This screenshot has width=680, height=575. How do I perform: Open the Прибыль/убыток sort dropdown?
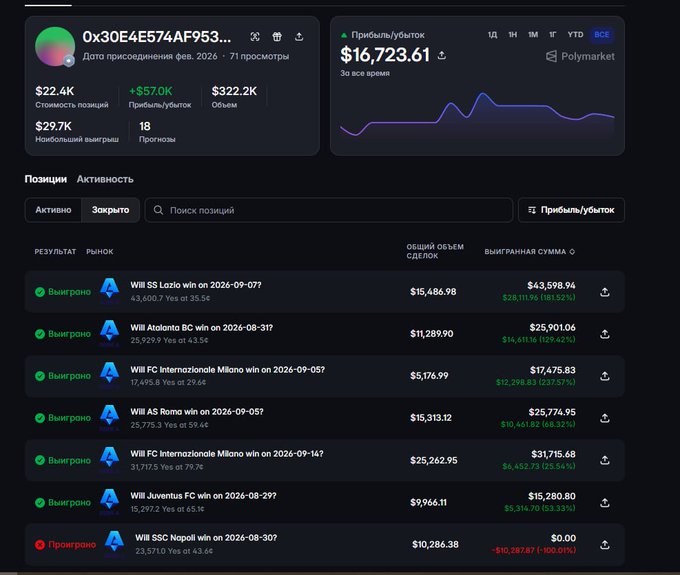tap(571, 210)
